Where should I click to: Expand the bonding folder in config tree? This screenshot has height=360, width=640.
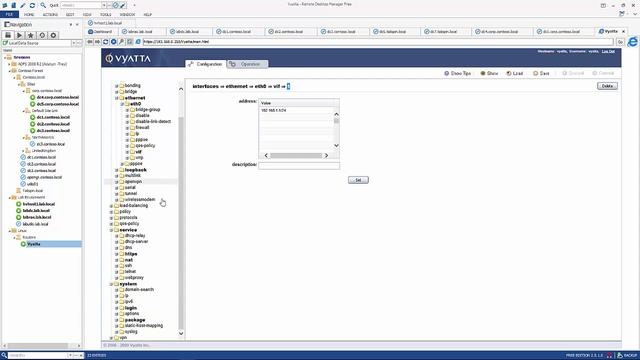pos(117,86)
